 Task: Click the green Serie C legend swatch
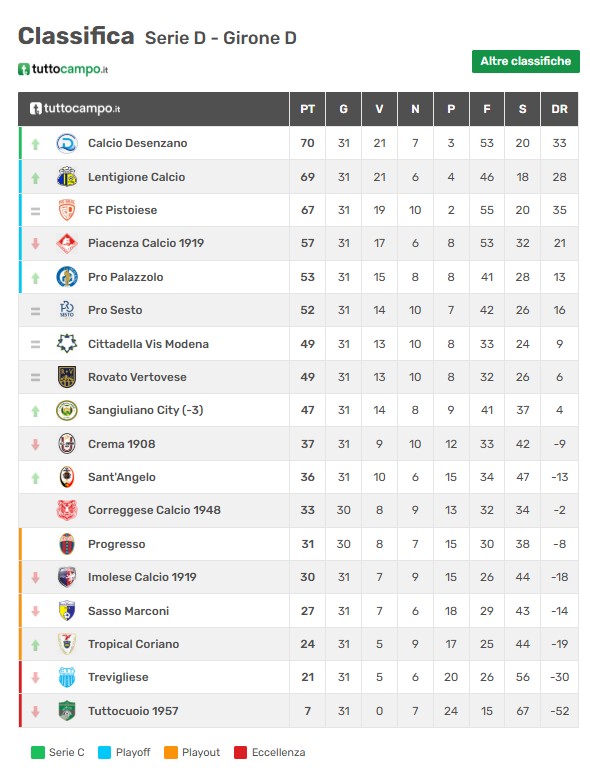[x=37, y=752]
